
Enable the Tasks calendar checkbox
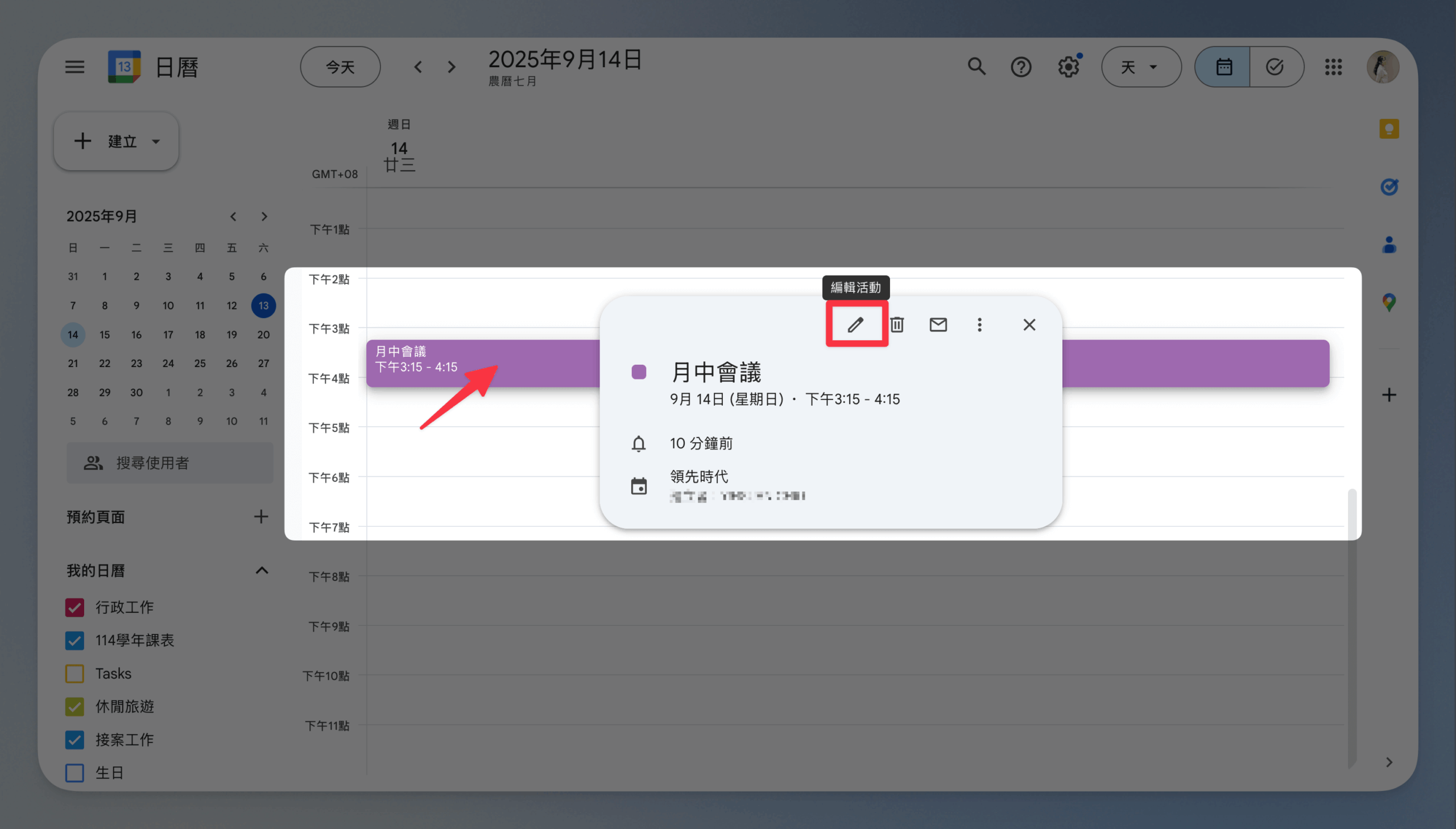click(75, 674)
